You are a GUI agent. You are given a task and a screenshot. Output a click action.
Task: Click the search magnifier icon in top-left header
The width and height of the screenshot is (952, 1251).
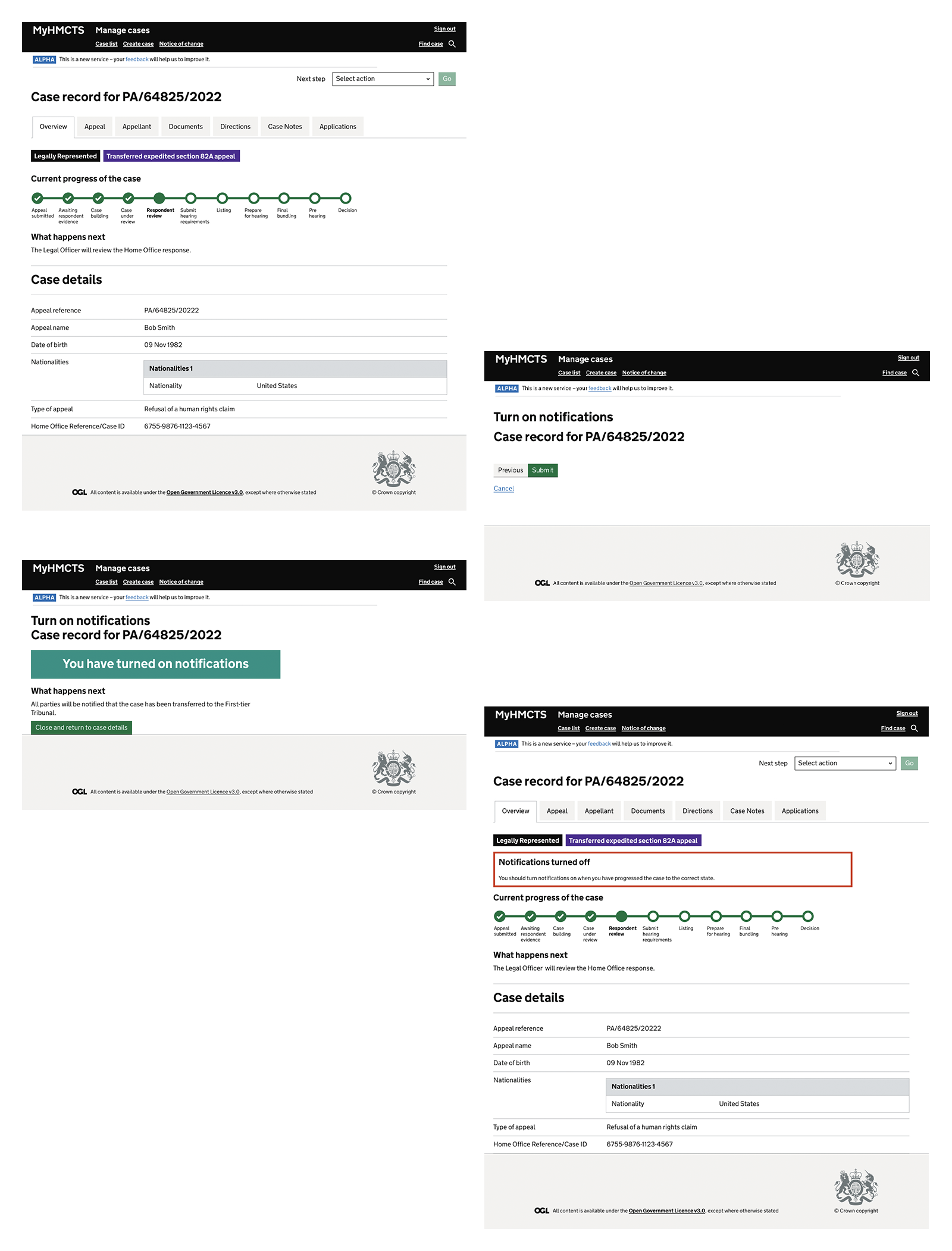click(x=452, y=44)
